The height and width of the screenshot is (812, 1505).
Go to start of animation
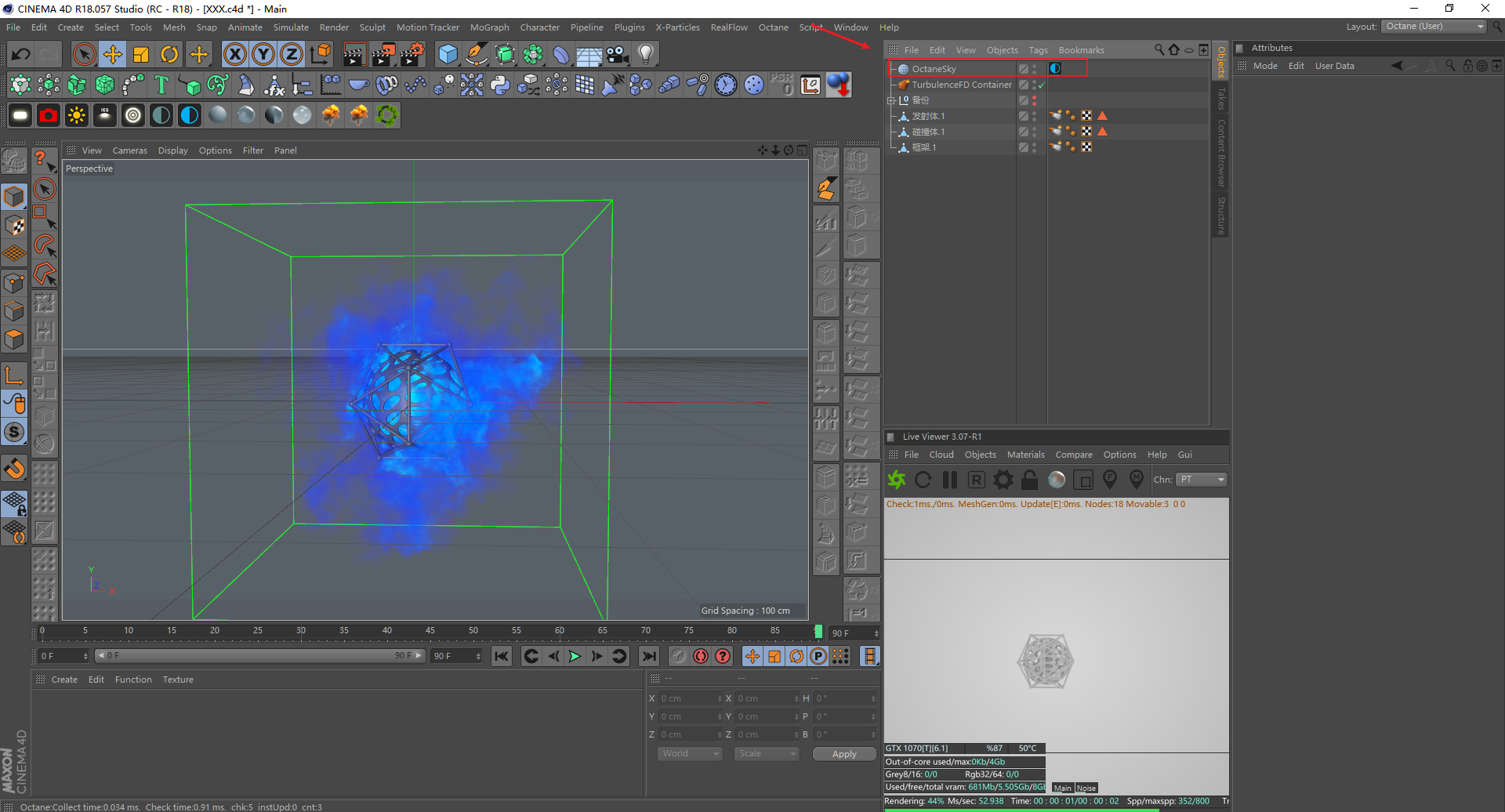tap(502, 656)
